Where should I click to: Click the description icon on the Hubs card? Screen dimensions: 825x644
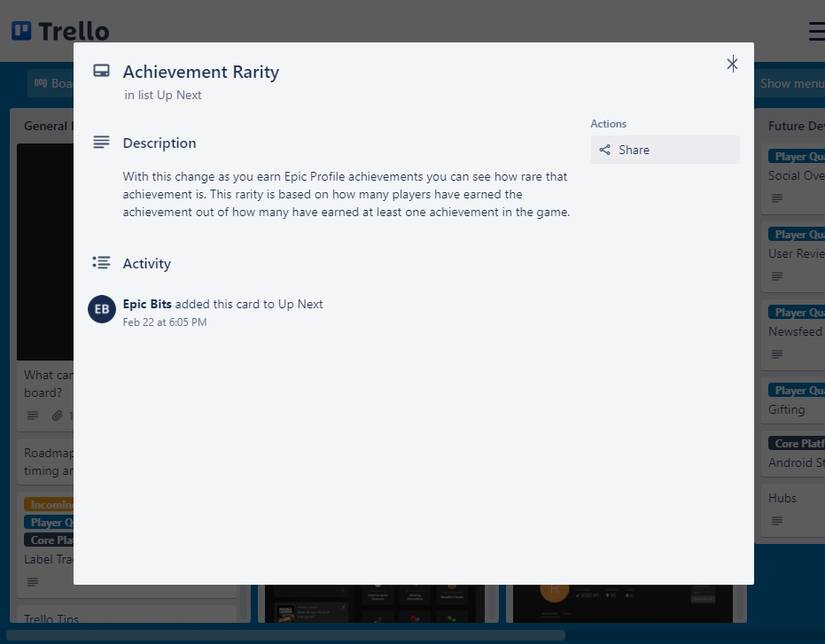[777, 520]
